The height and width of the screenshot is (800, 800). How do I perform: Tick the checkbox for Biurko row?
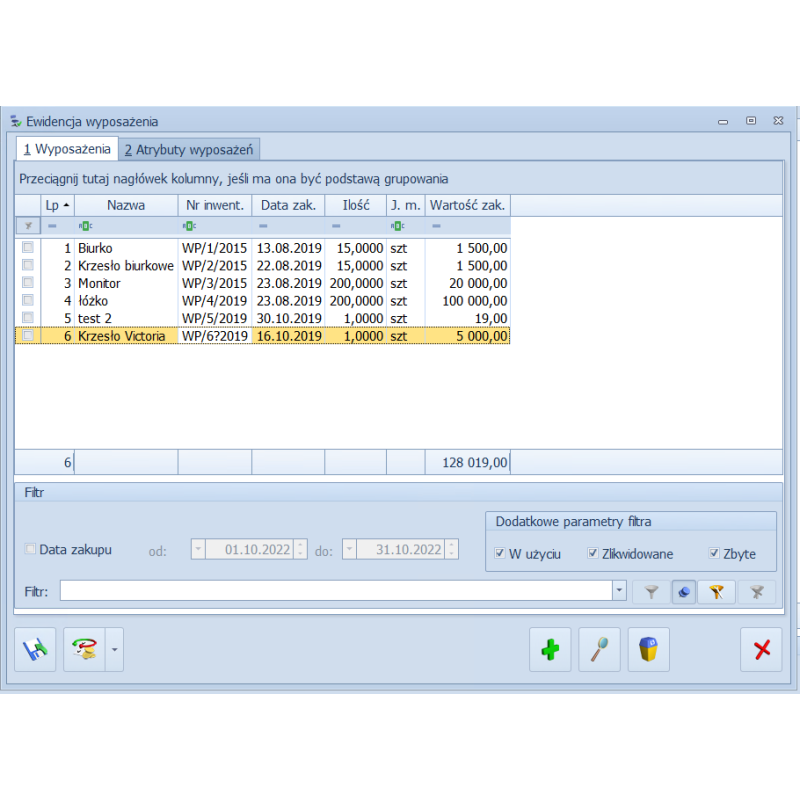[x=28, y=247]
